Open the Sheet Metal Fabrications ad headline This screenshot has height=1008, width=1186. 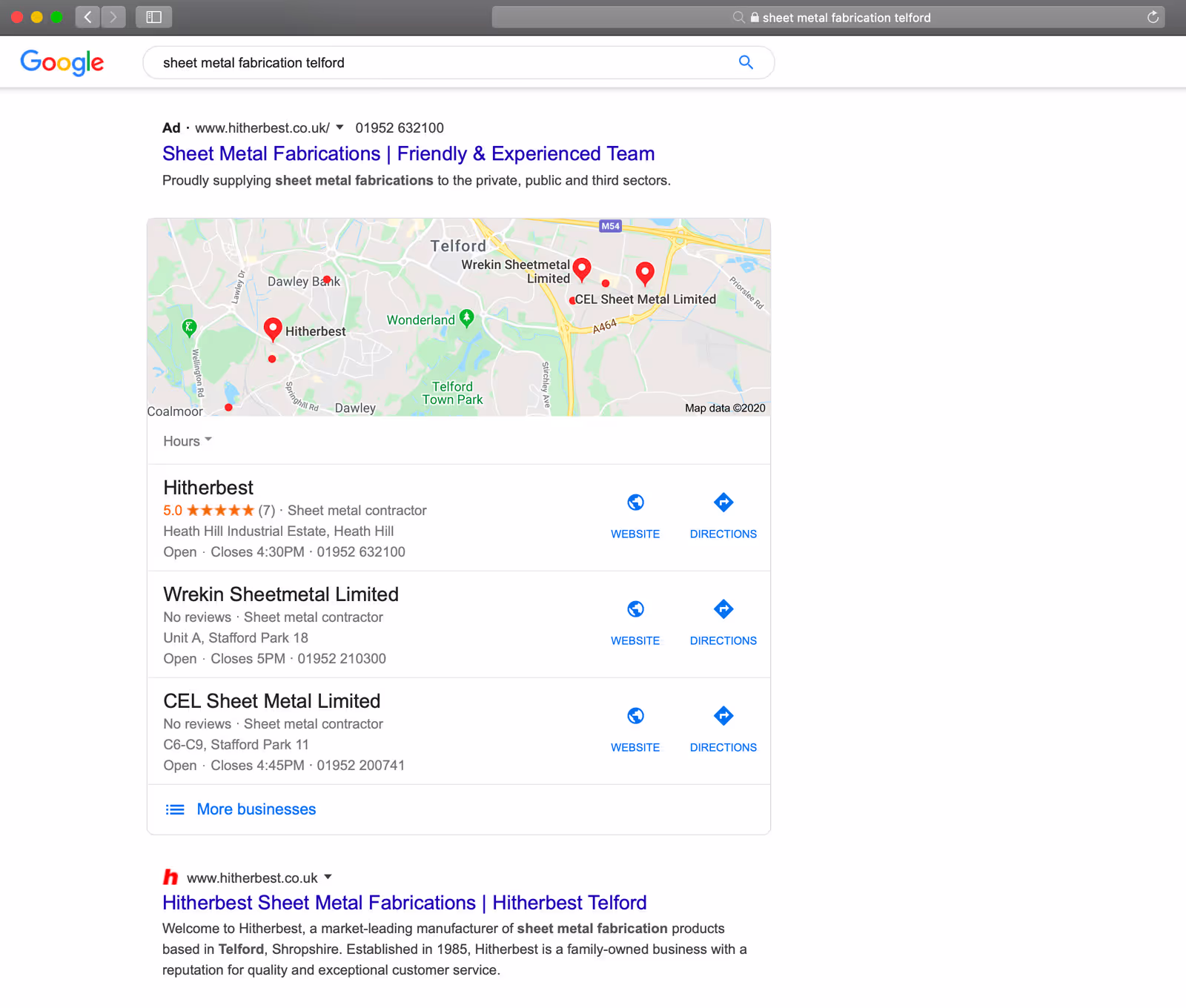(x=408, y=153)
